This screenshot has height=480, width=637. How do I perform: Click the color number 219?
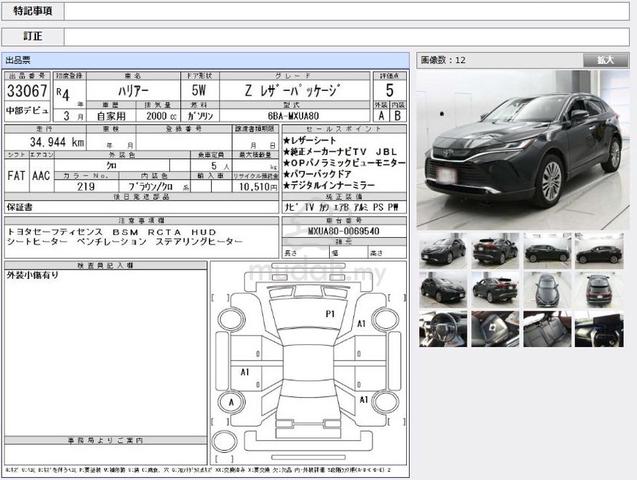click(x=86, y=186)
